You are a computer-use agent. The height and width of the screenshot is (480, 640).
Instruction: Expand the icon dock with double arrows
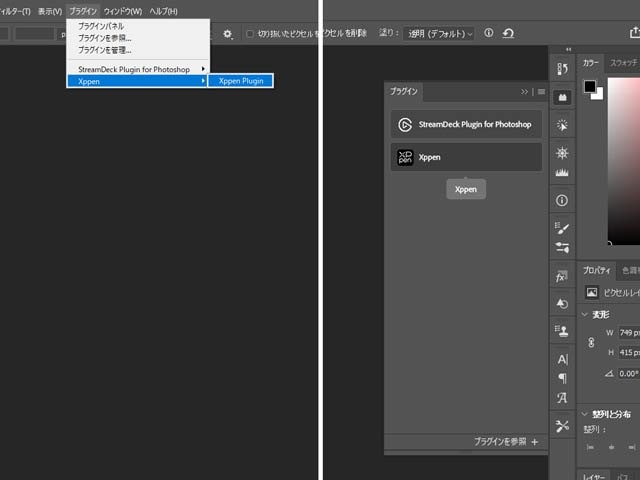[568, 50]
